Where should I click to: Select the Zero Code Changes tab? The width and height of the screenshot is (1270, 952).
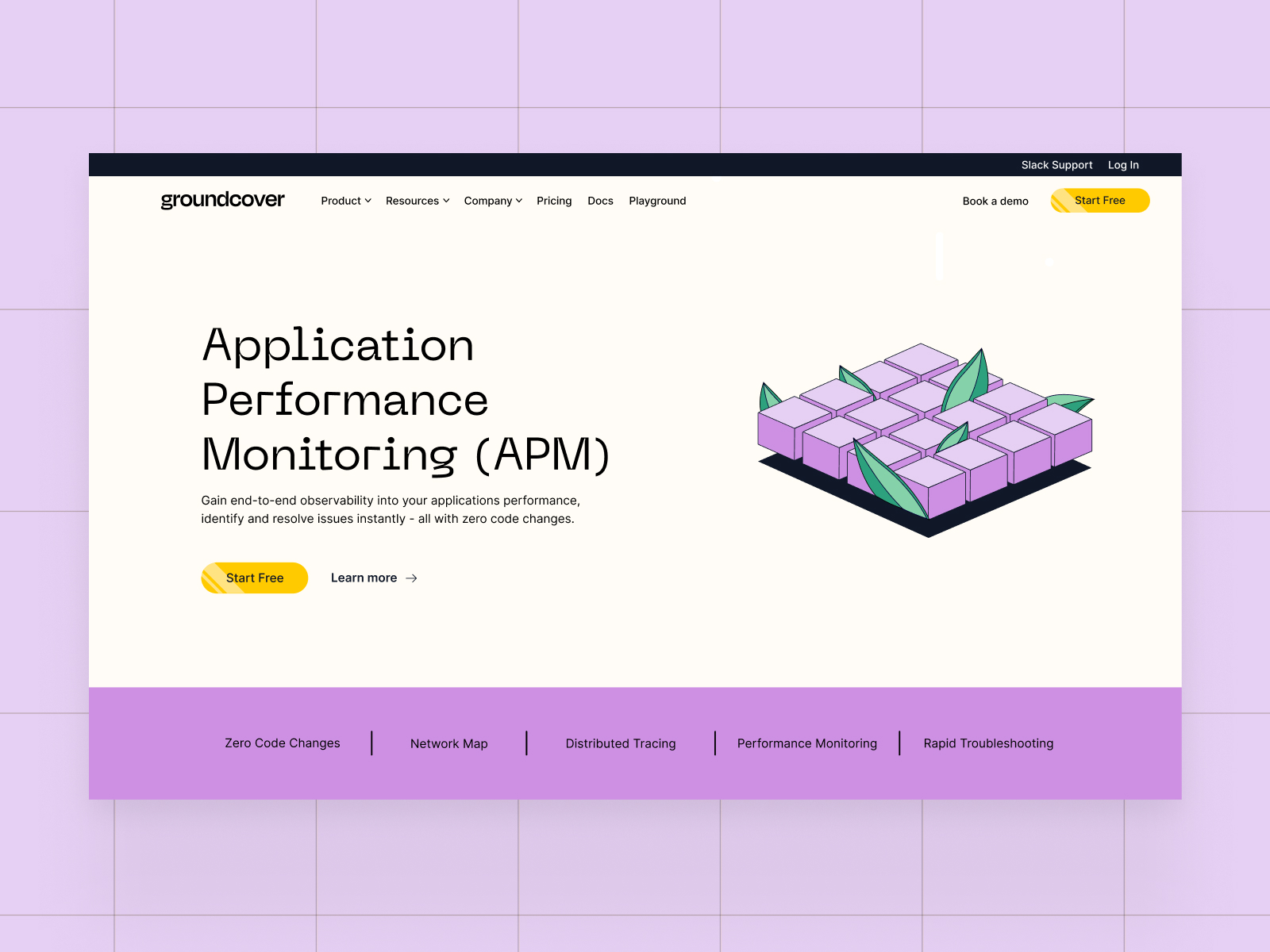coord(283,743)
